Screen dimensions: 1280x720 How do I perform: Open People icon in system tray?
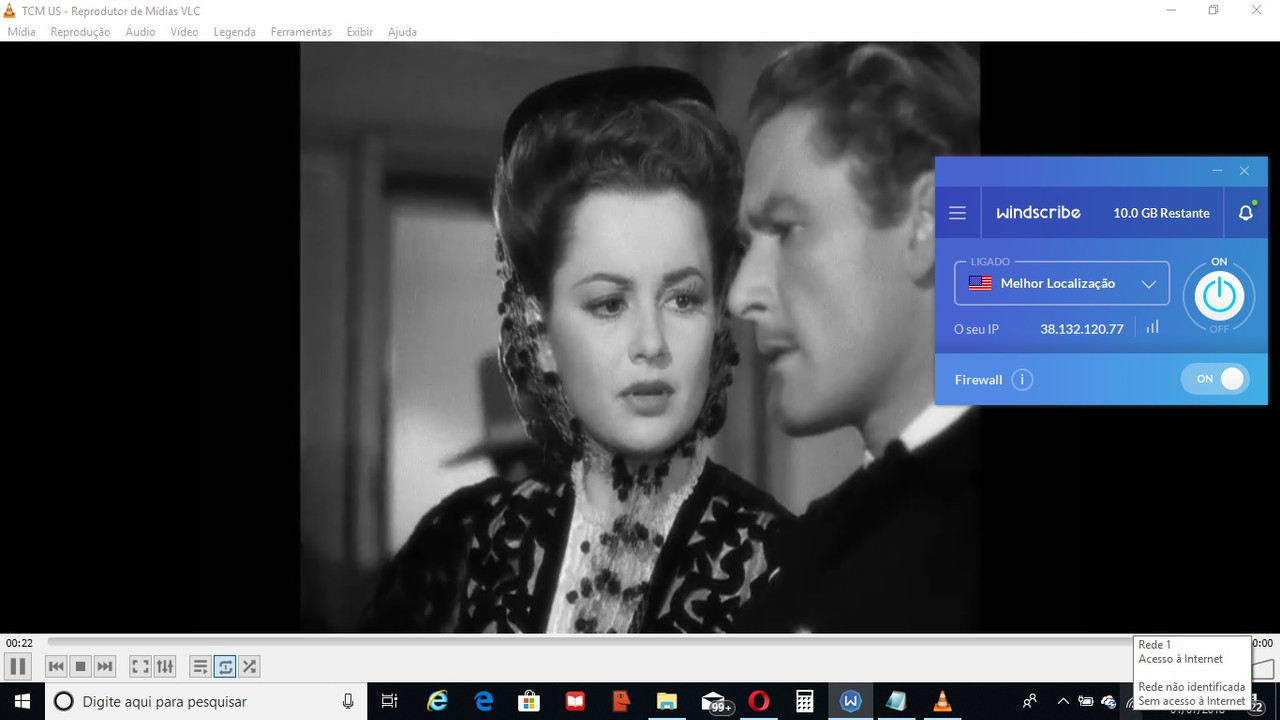[x=1029, y=701]
